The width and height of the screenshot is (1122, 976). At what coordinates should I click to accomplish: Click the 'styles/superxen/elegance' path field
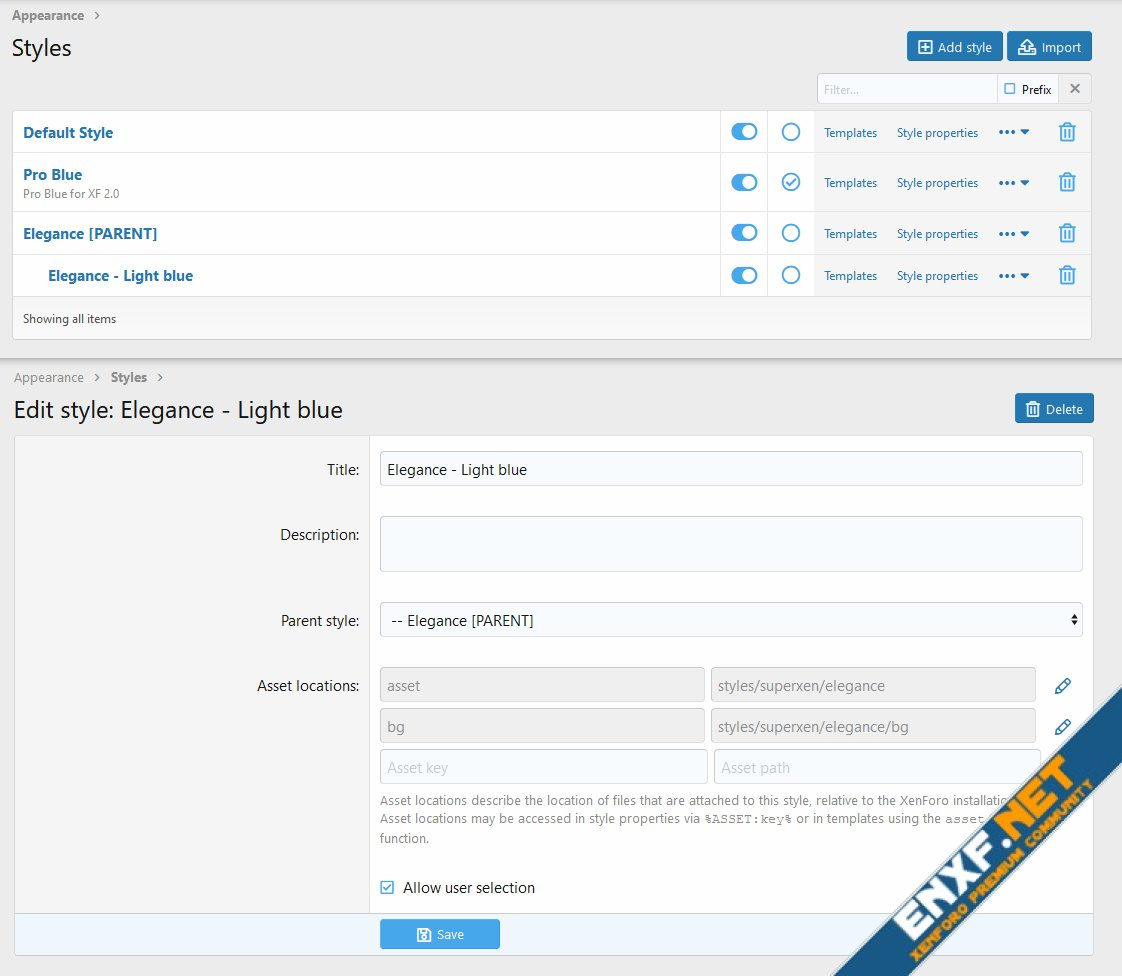[873, 685]
